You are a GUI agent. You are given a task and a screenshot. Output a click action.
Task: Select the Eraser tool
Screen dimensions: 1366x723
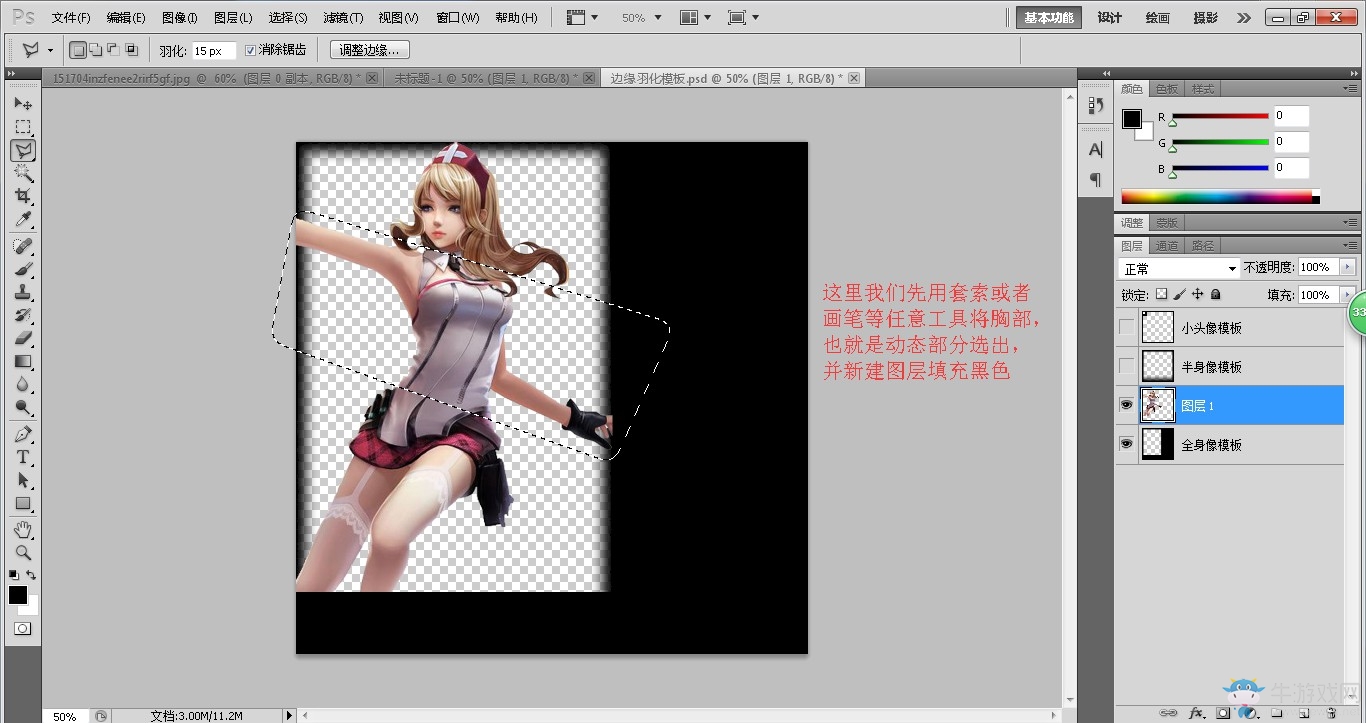tap(23, 338)
